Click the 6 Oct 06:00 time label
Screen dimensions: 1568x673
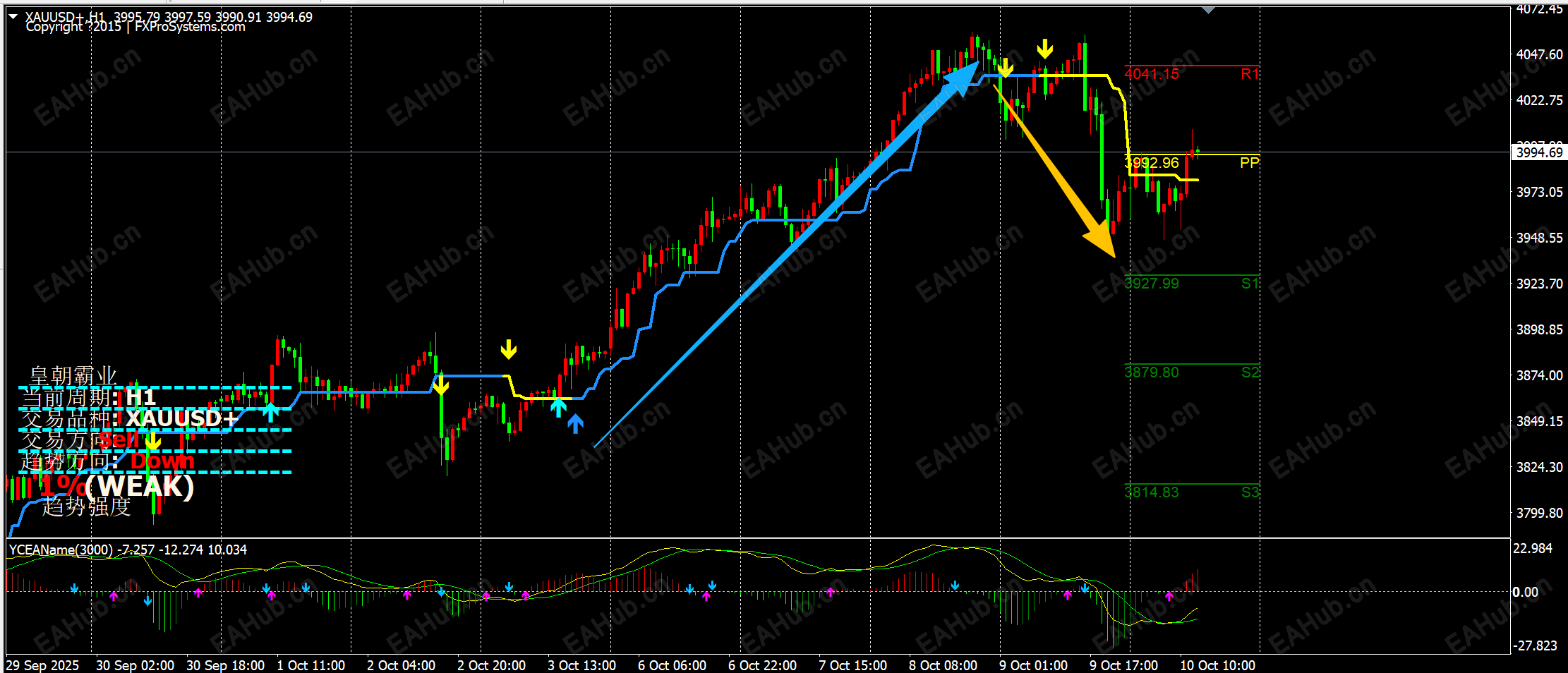click(x=673, y=665)
